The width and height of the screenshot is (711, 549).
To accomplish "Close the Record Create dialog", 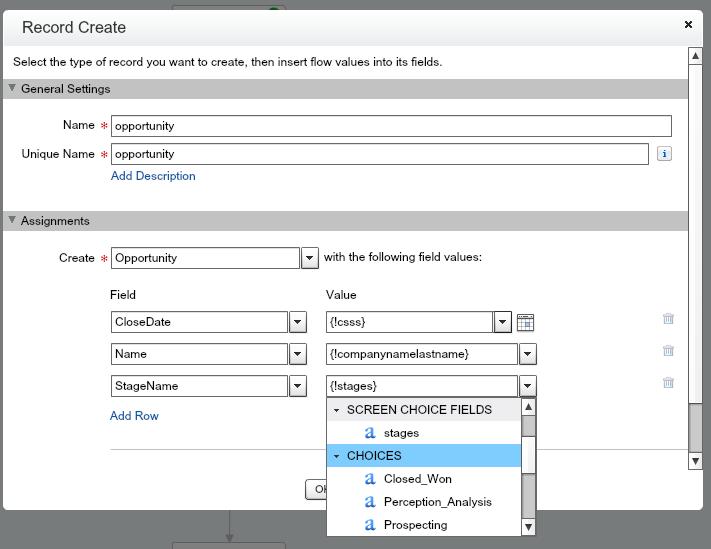I will click(x=688, y=25).
